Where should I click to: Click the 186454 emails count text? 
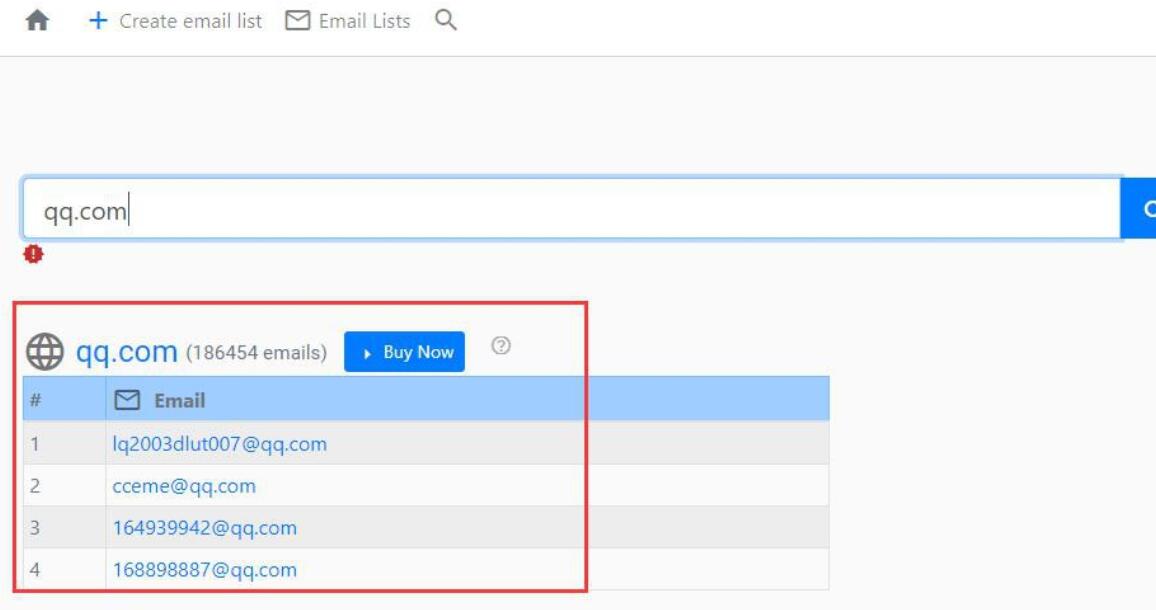(256, 353)
